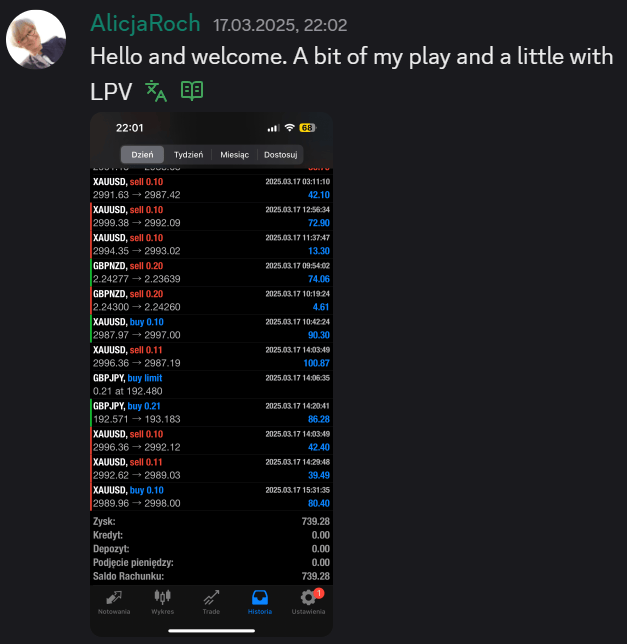Switch to the Miesiąc period segment
Screen dimensions: 627x644
(234, 155)
